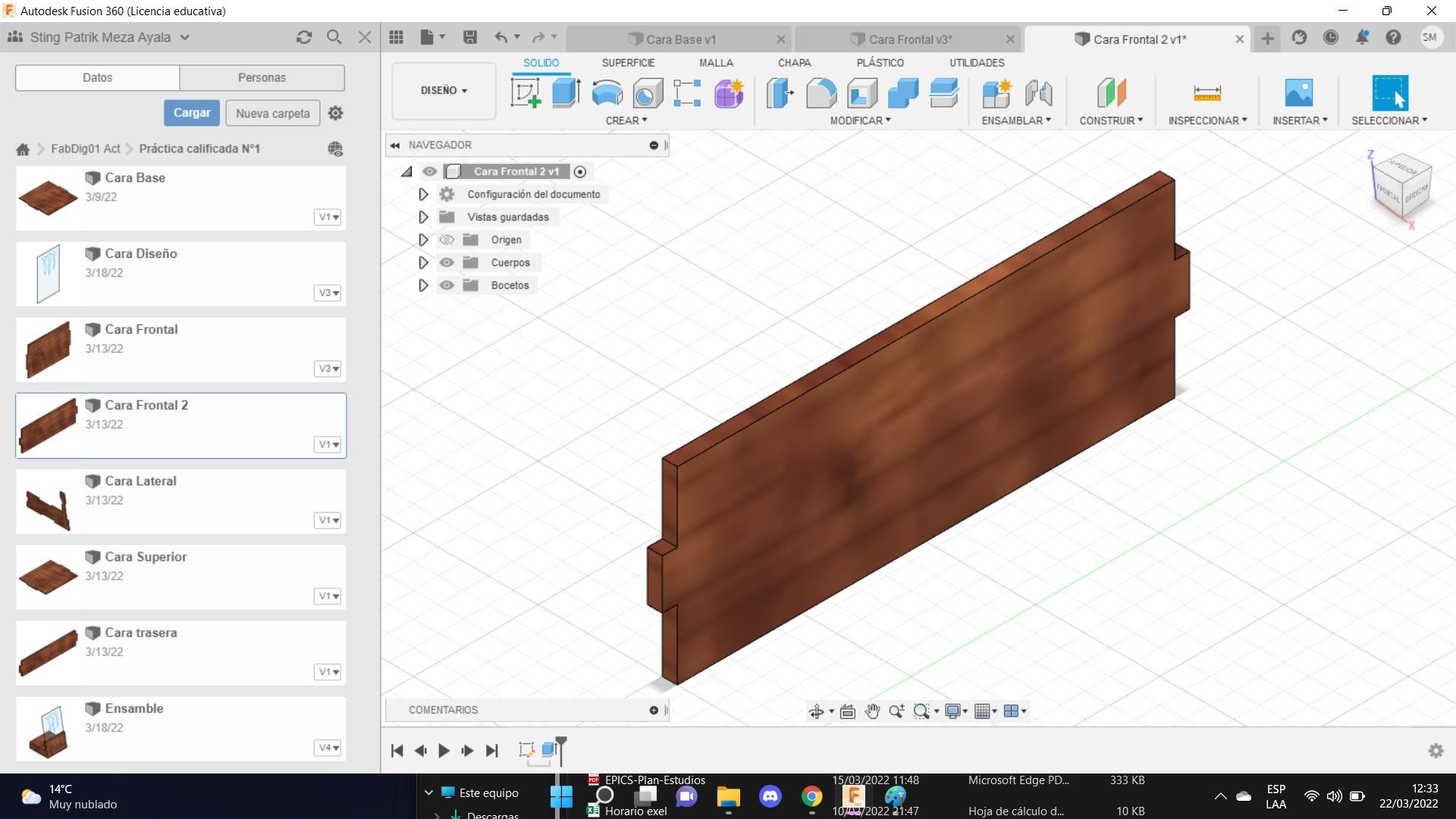Switch to the SUPERFICIE tab
The width and height of the screenshot is (1456, 819).
click(x=628, y=62)
